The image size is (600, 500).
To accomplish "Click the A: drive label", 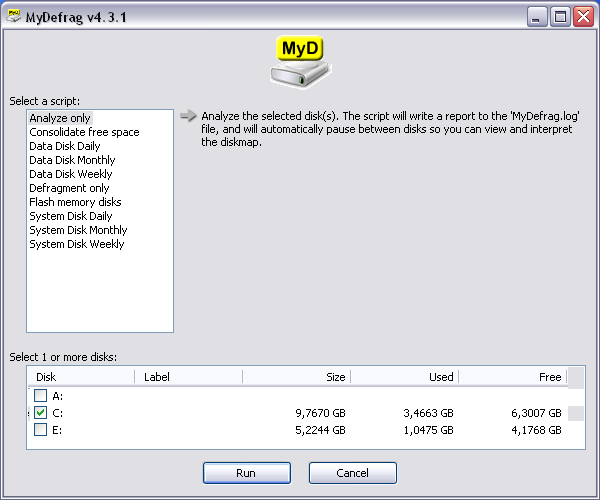I will [x=57, y=396].
